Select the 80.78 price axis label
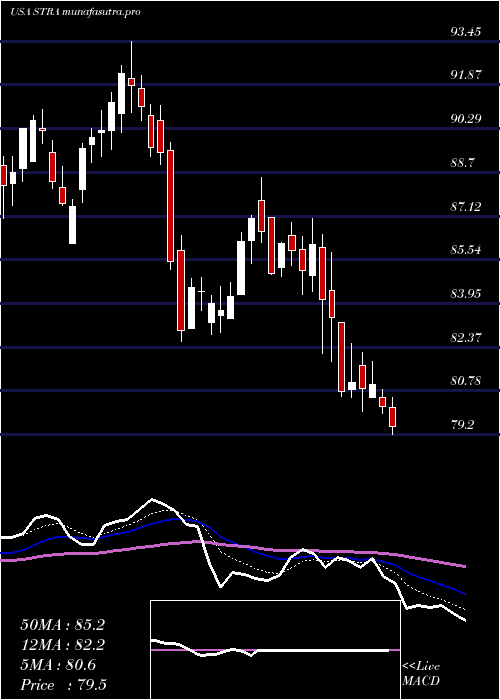This screenshot has height=700, width=500. click(x=466, y=381)
